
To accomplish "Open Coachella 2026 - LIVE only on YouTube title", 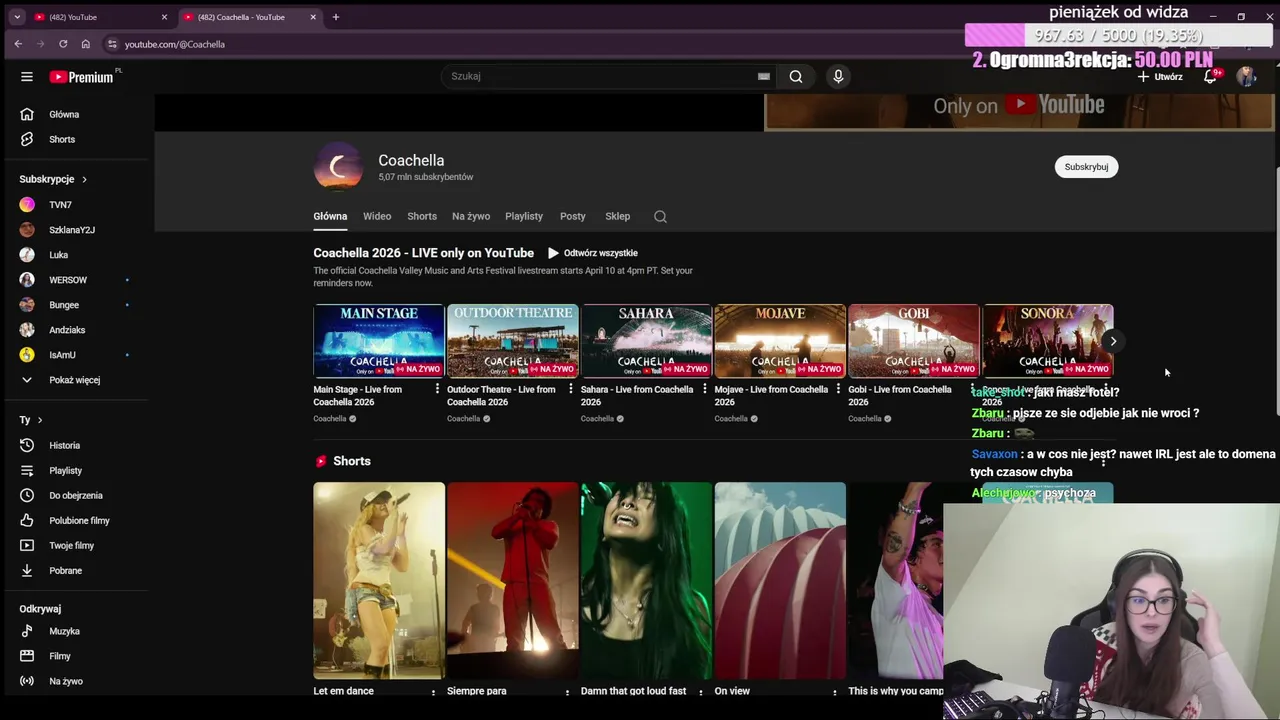I will [x=424, y=253].
